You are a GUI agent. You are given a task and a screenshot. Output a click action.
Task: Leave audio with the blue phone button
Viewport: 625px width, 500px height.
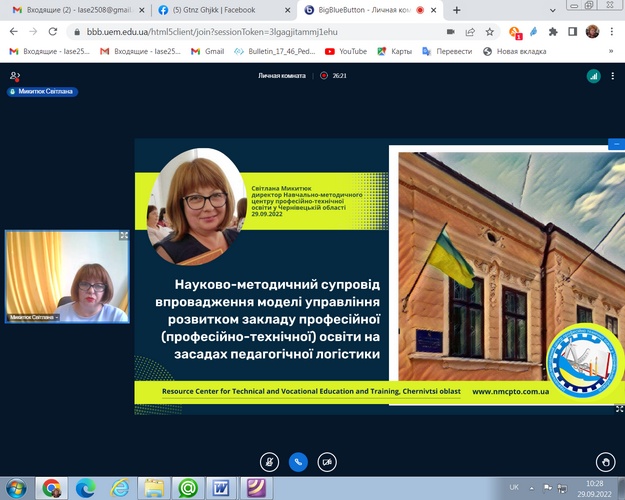[297, 462]
